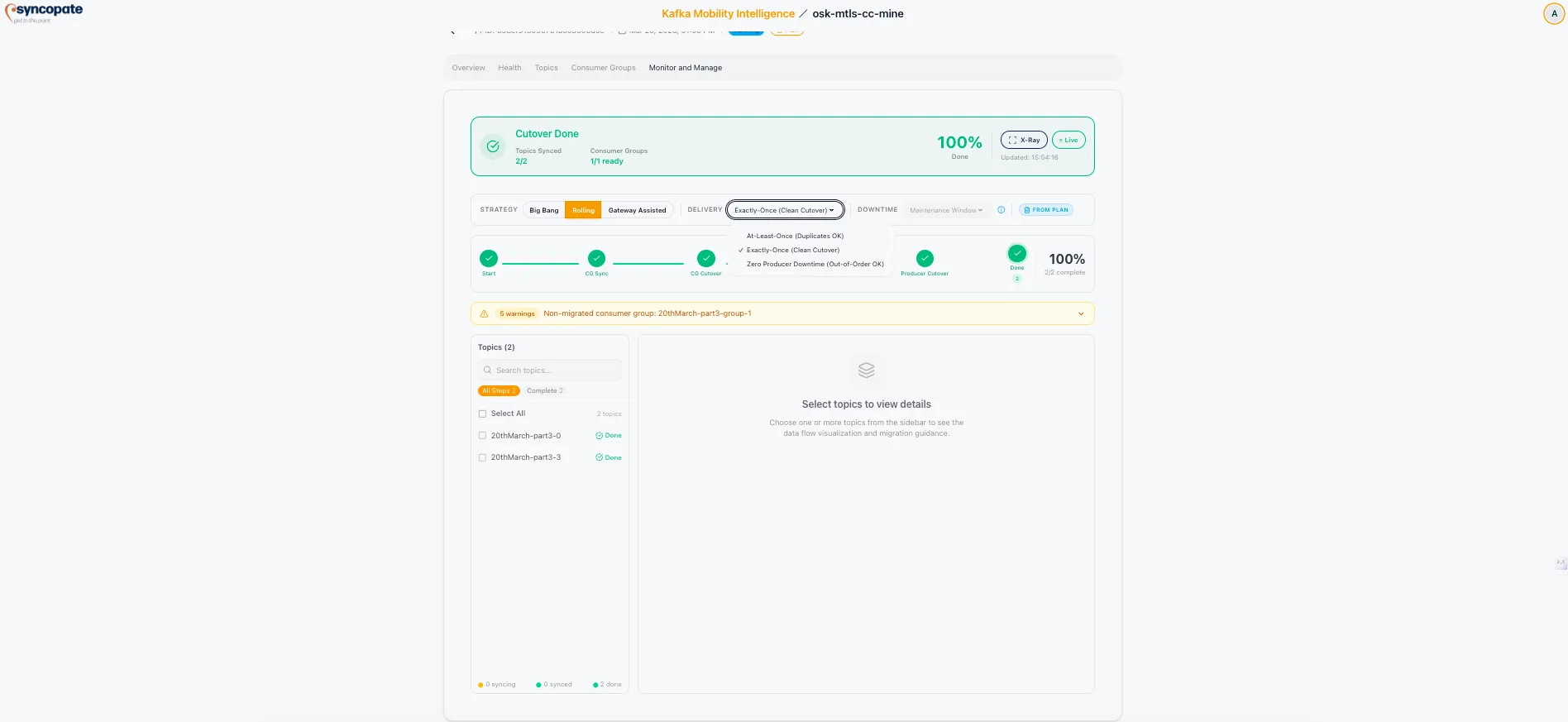Image resolution: width=1568 pixels, height=722 pixels.
Task: Click the 1/1 ready consumer groups value
Action: pos(606,161)
